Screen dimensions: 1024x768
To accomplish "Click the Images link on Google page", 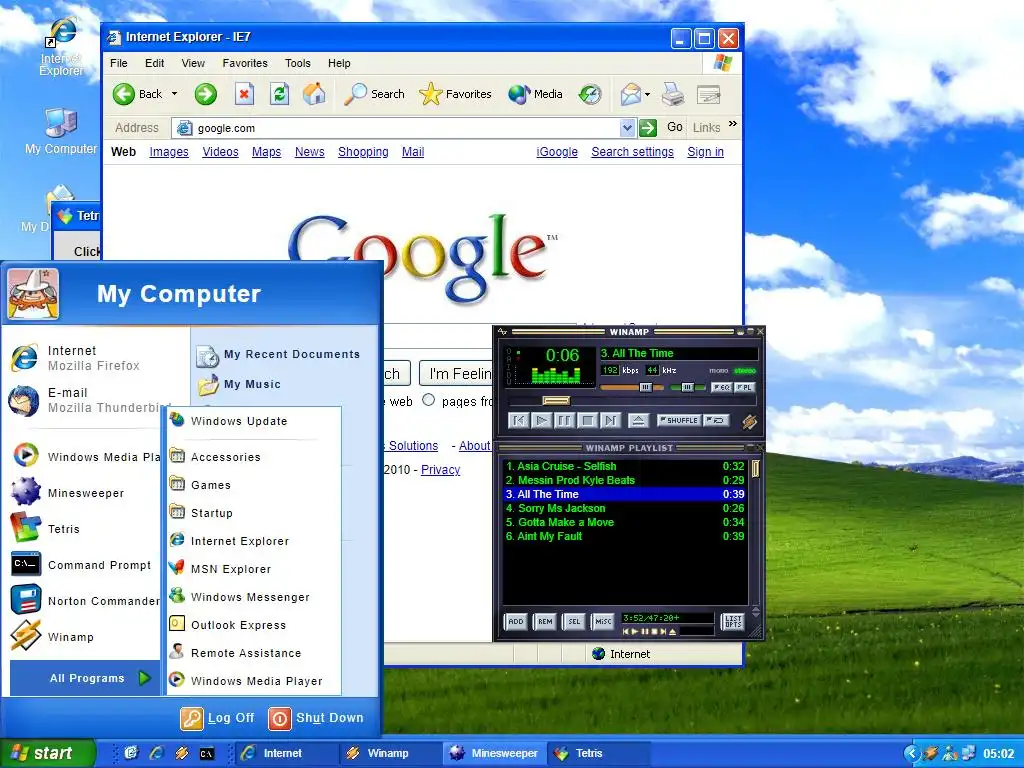I will 169,152.
